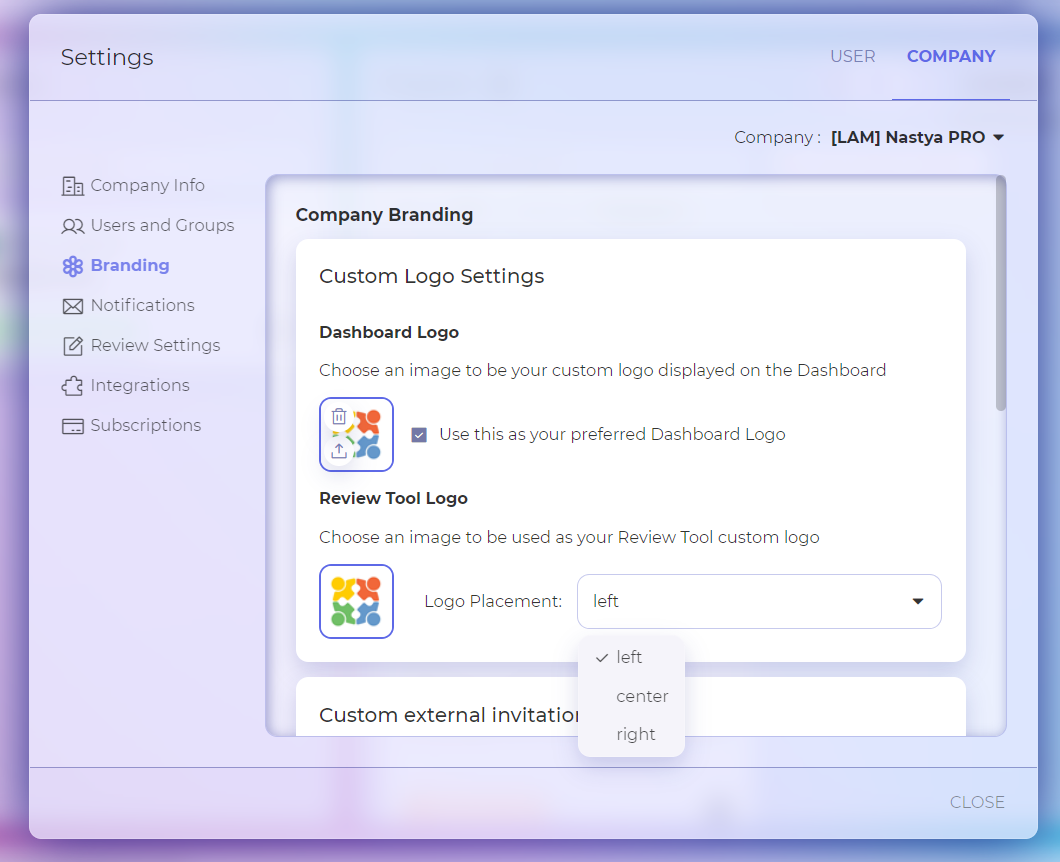Click the Dashboard Logo heading
The height and width of the screenshot is (862, 1060).
pyautogui.click(x=389, y=332)
